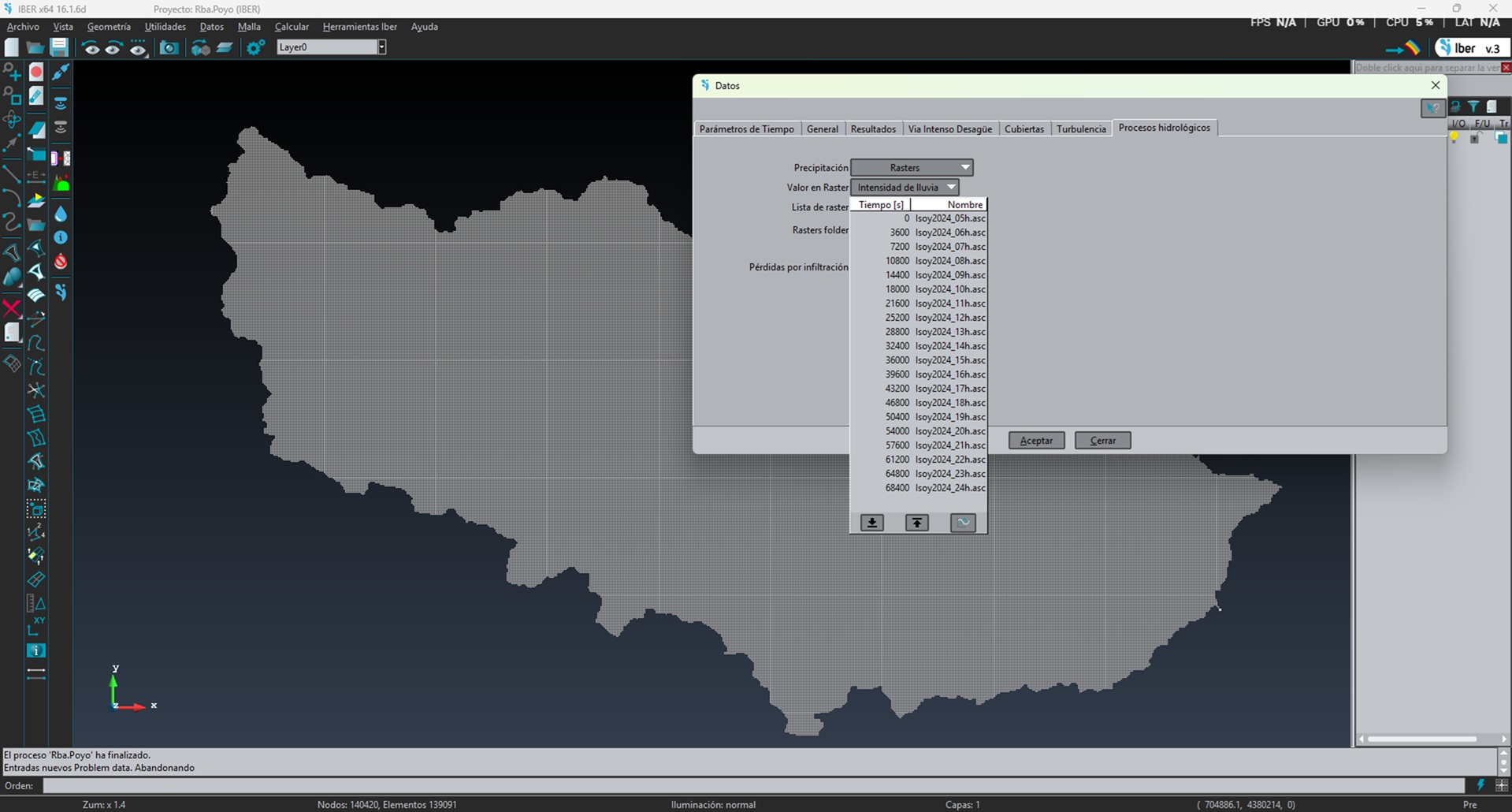Open the Malla menu

click(249, 27)
